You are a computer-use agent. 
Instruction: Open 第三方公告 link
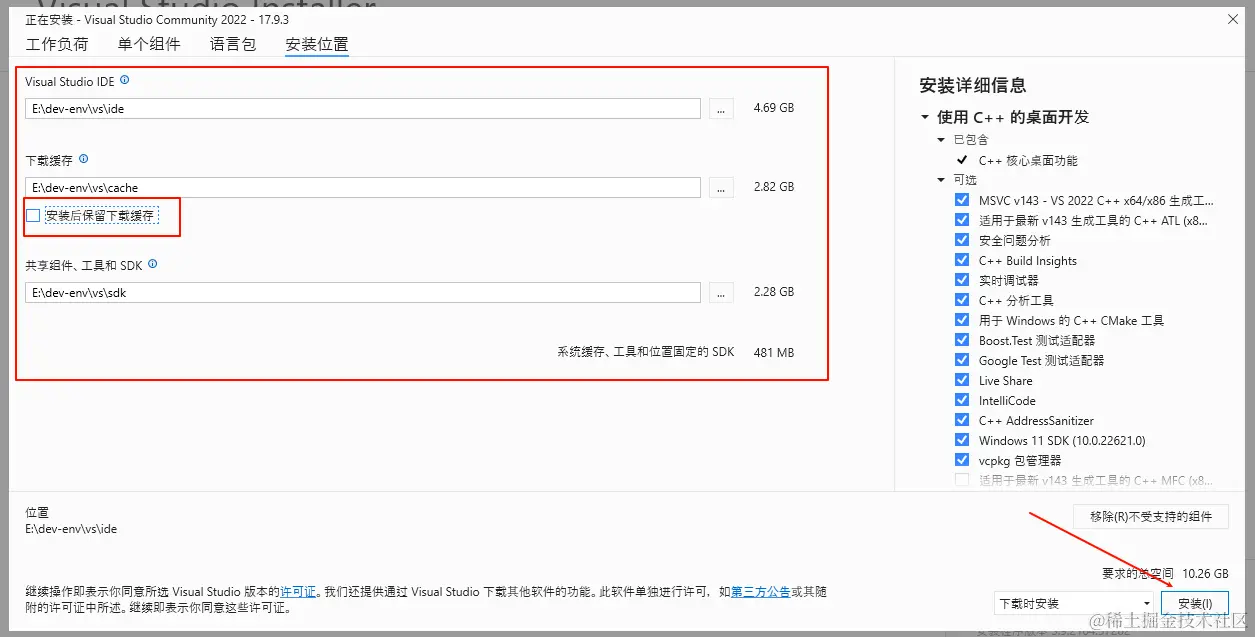(761, 592)
